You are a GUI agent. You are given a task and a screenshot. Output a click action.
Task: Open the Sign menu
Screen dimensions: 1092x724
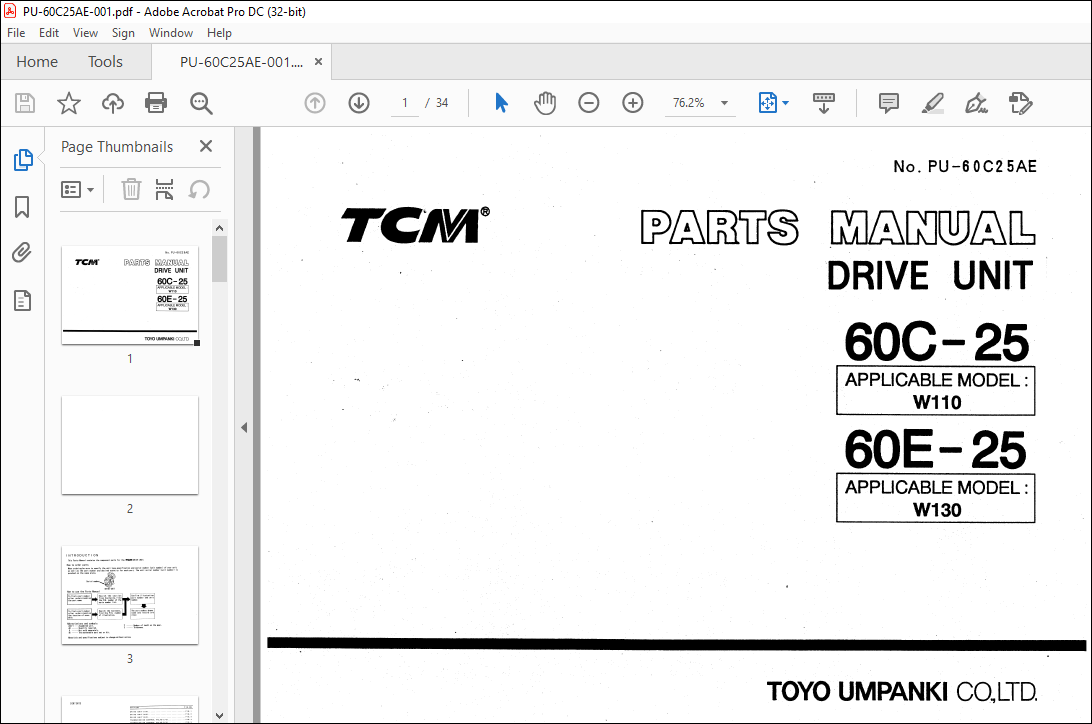(123, 33)
